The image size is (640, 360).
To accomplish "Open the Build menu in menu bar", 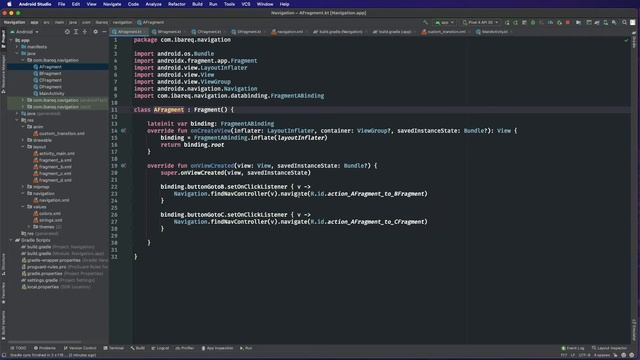I will click(x=197, y=4).
